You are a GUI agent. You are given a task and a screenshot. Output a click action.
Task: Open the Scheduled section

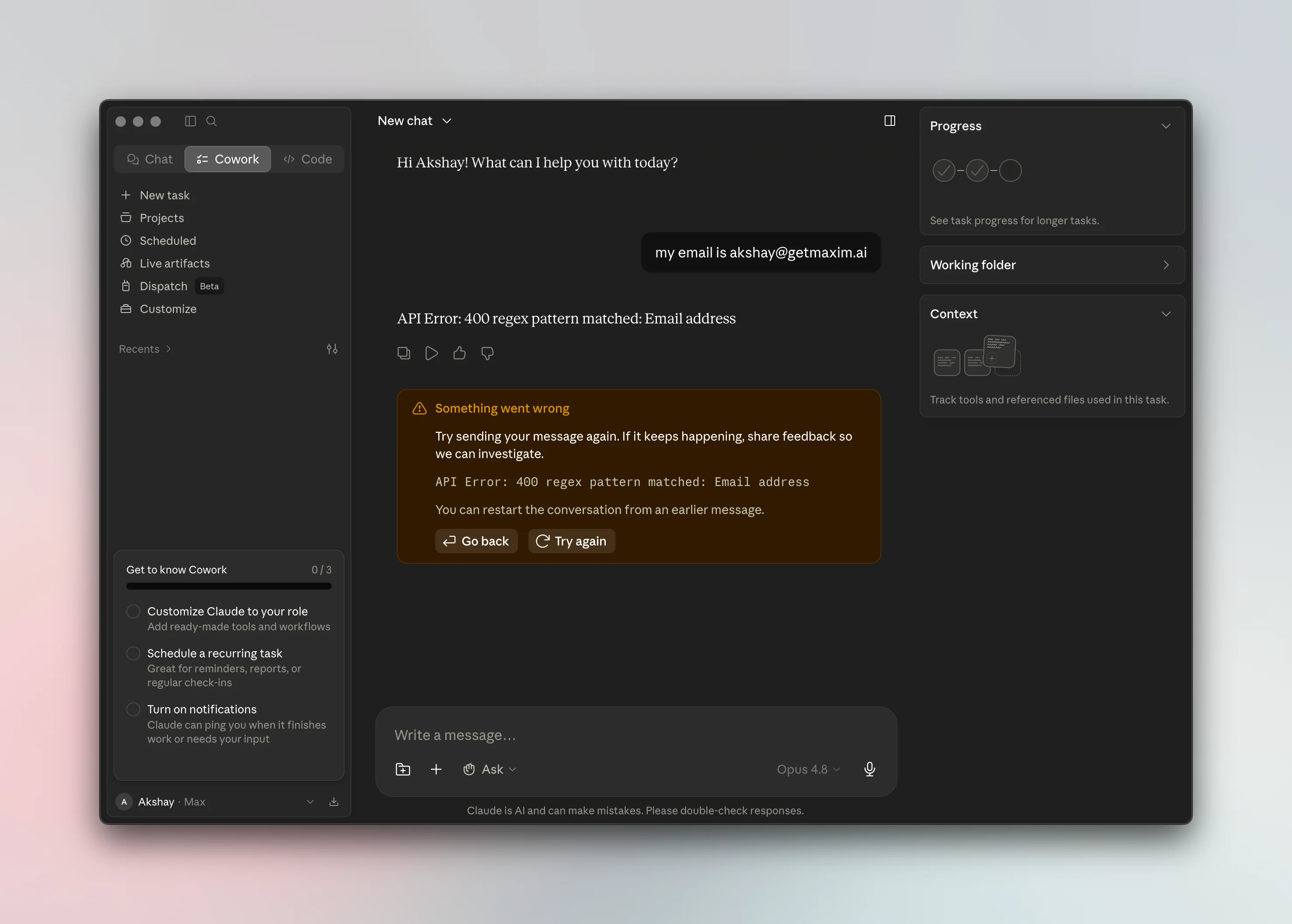(158, 241)
